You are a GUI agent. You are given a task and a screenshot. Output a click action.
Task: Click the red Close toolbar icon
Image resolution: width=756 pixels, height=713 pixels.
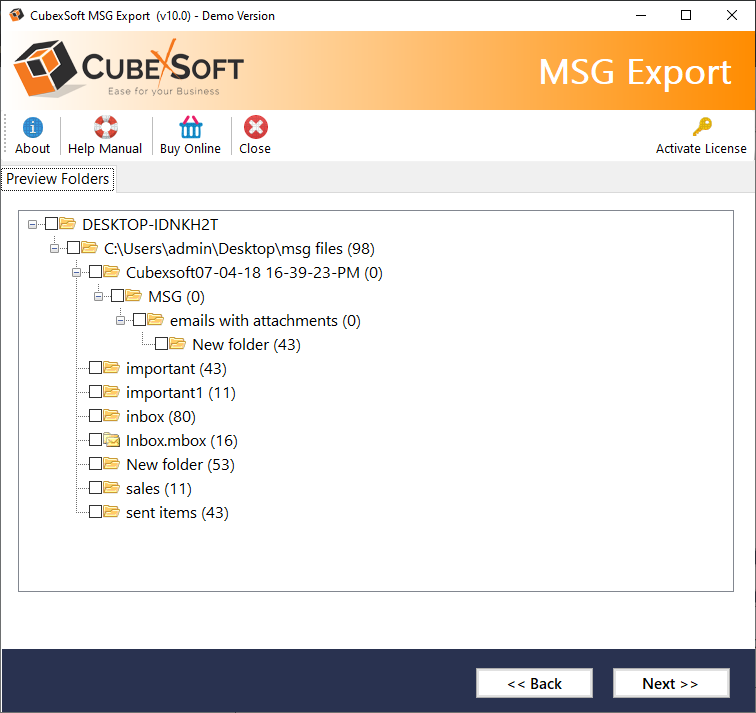[255, 128]
